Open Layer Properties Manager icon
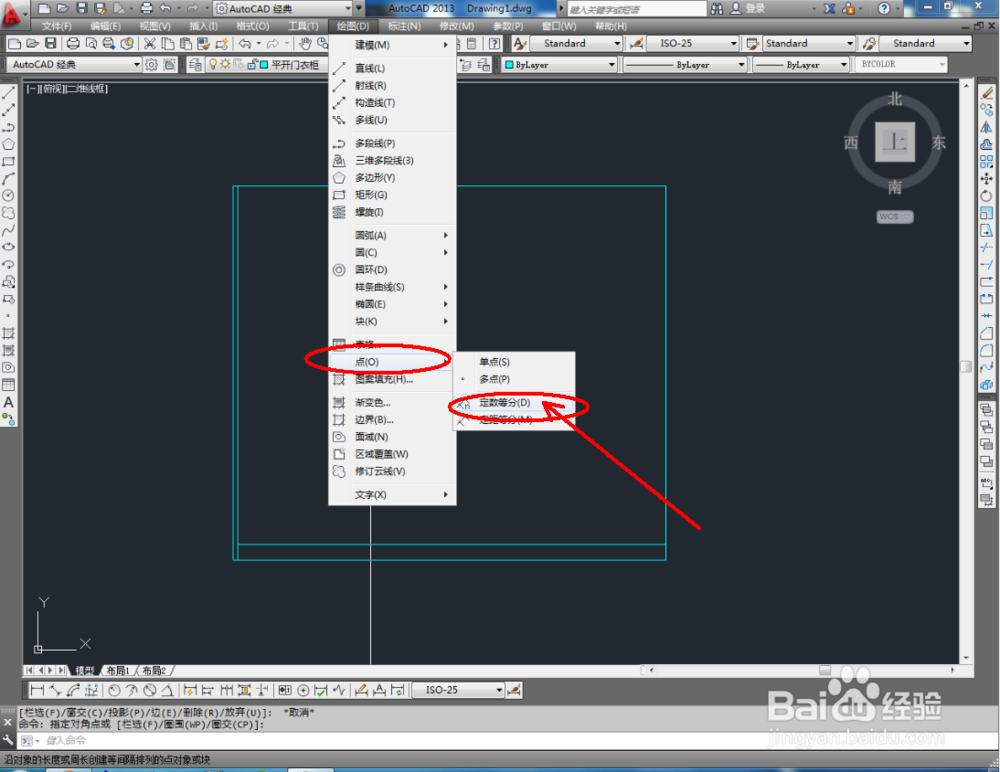The width and height of the screenshot is (1000, 772). coord(195,64)
